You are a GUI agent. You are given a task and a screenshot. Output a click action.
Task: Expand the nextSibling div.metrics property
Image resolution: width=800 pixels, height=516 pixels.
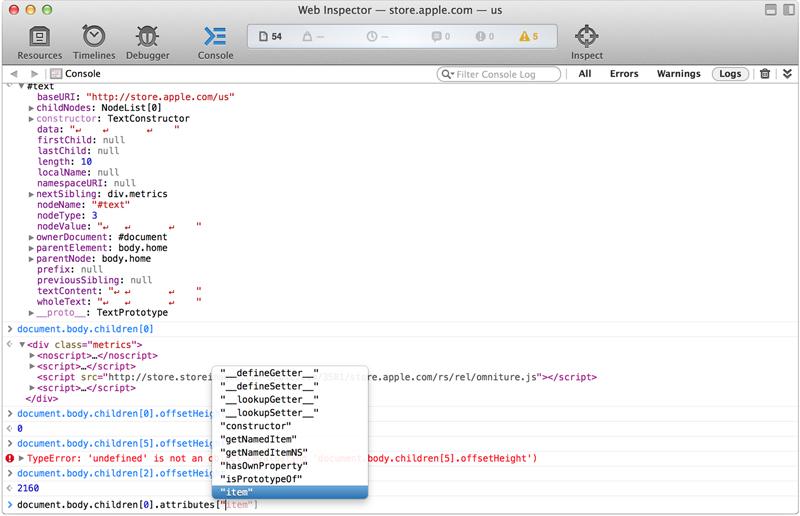[31, 194]
